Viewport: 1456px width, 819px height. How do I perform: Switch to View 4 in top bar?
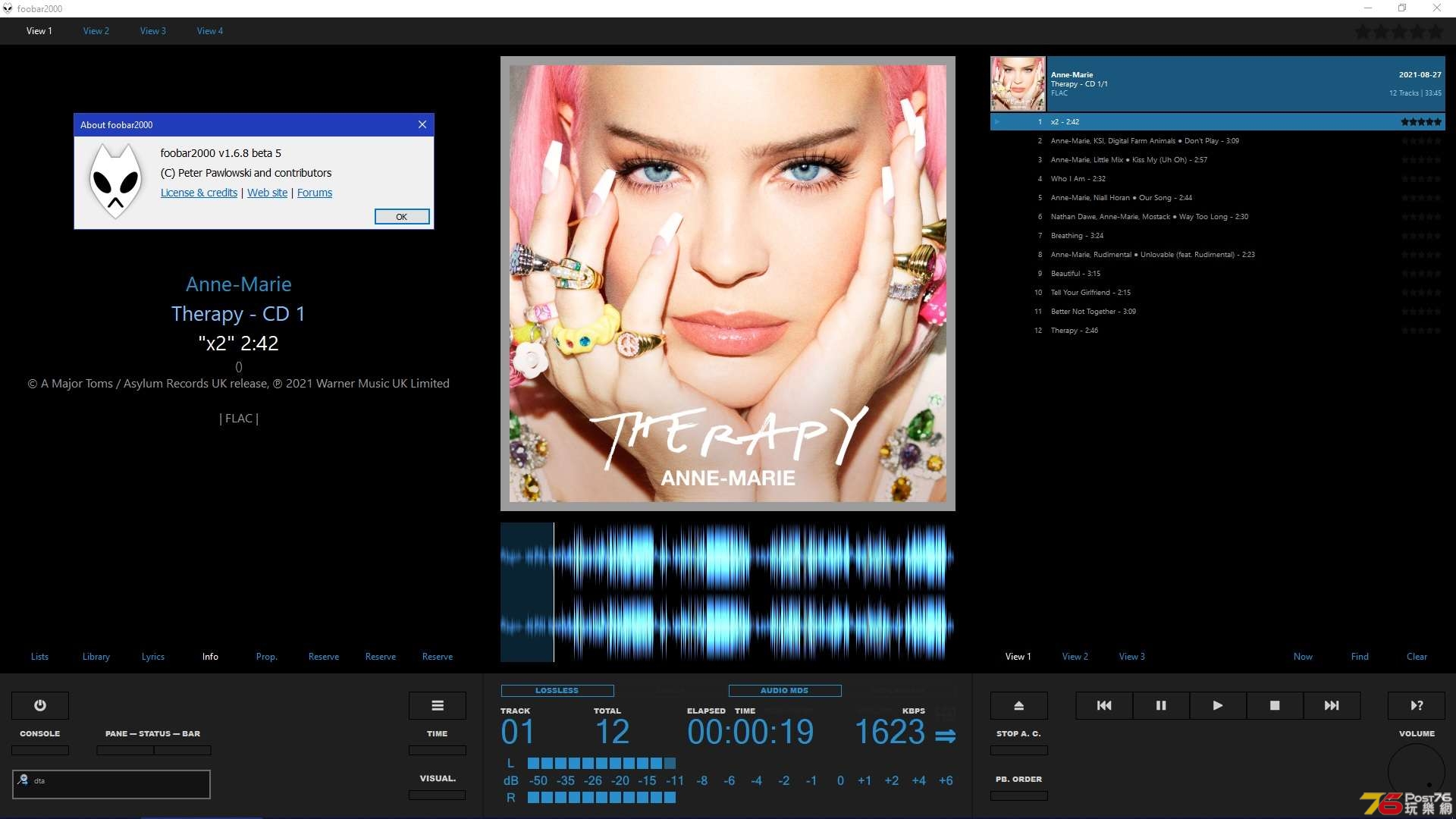point(210,31)
